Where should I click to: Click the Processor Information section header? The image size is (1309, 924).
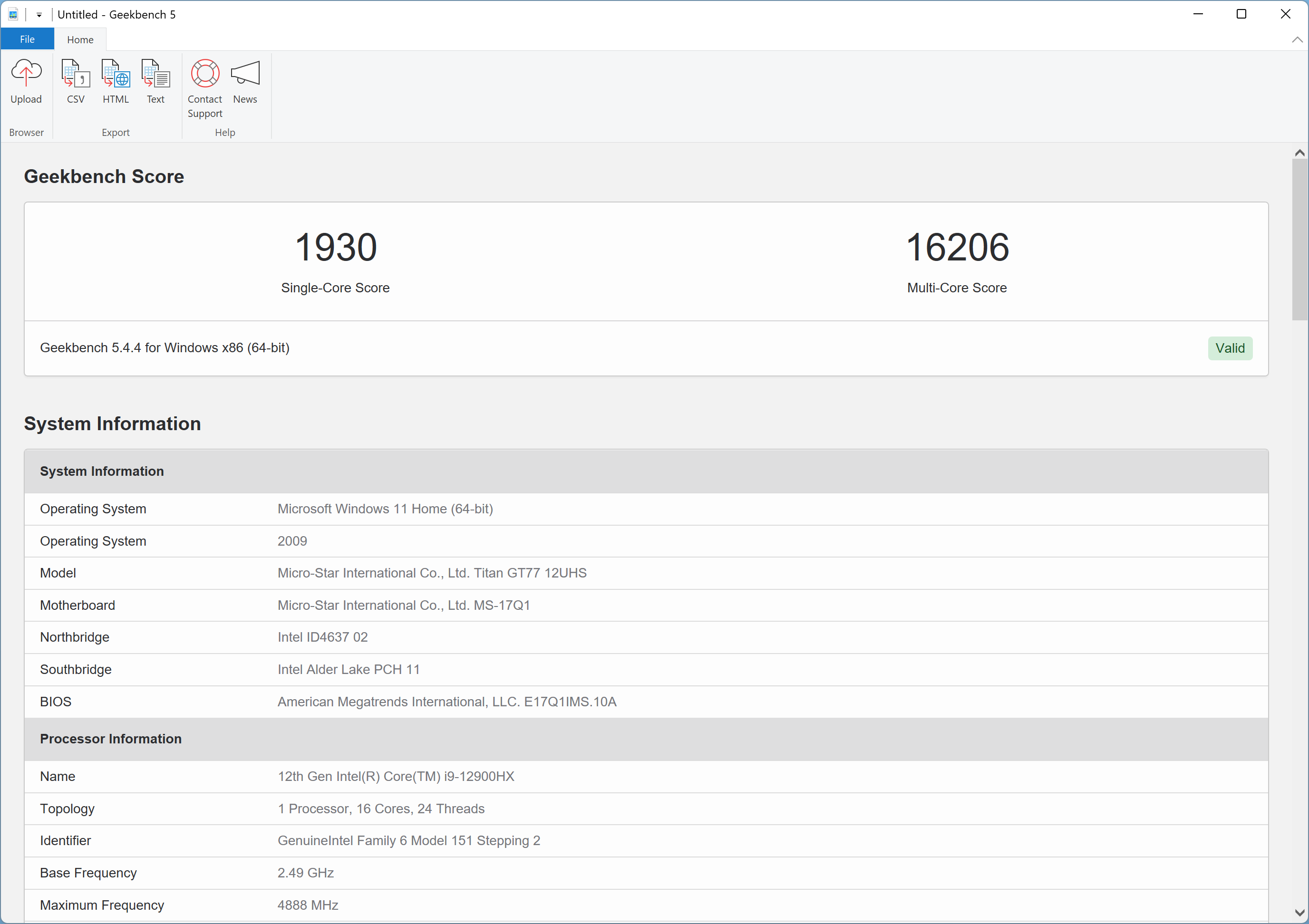pyautogui.click(x=111, y=739)
